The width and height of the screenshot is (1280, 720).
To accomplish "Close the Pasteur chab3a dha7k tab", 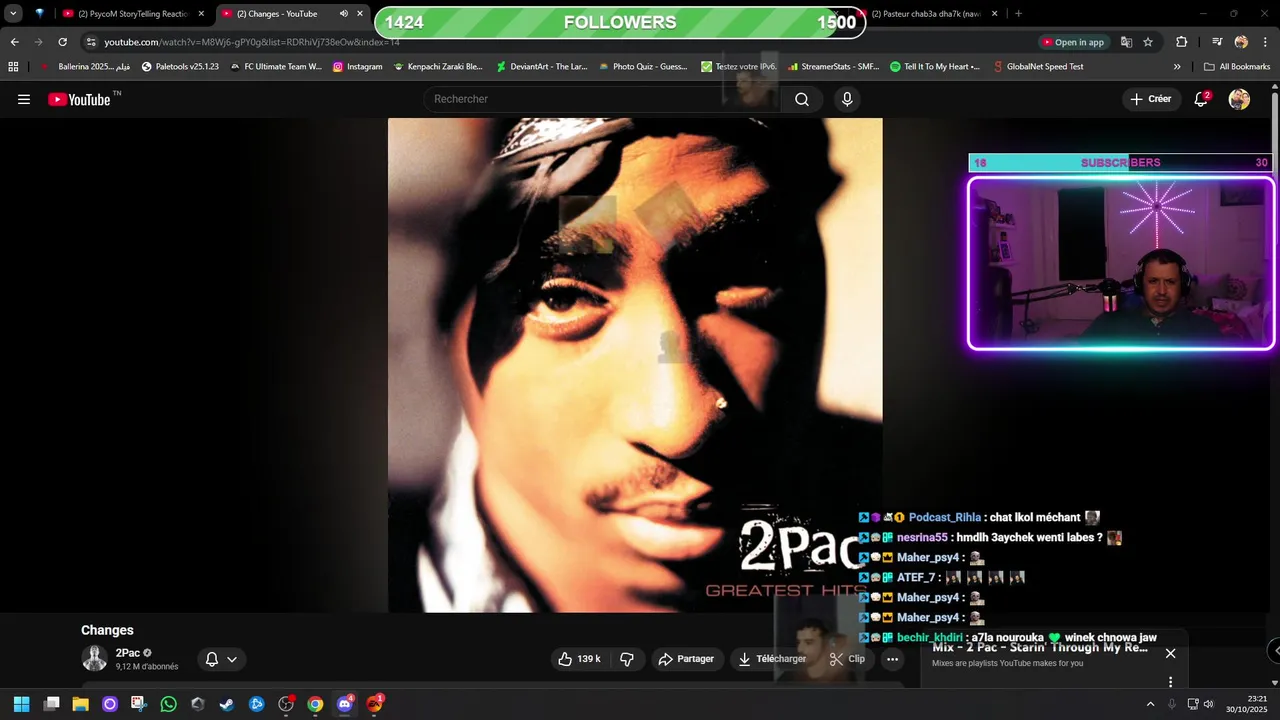I will pos(994,14).
